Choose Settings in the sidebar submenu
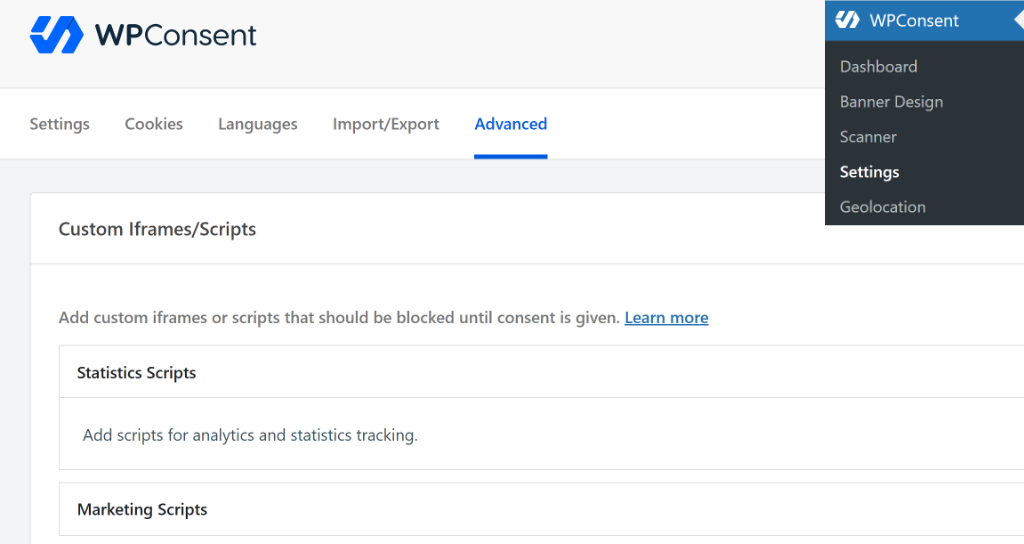The width and height of the screenshot is (1024, 544). tap(869, 172)
